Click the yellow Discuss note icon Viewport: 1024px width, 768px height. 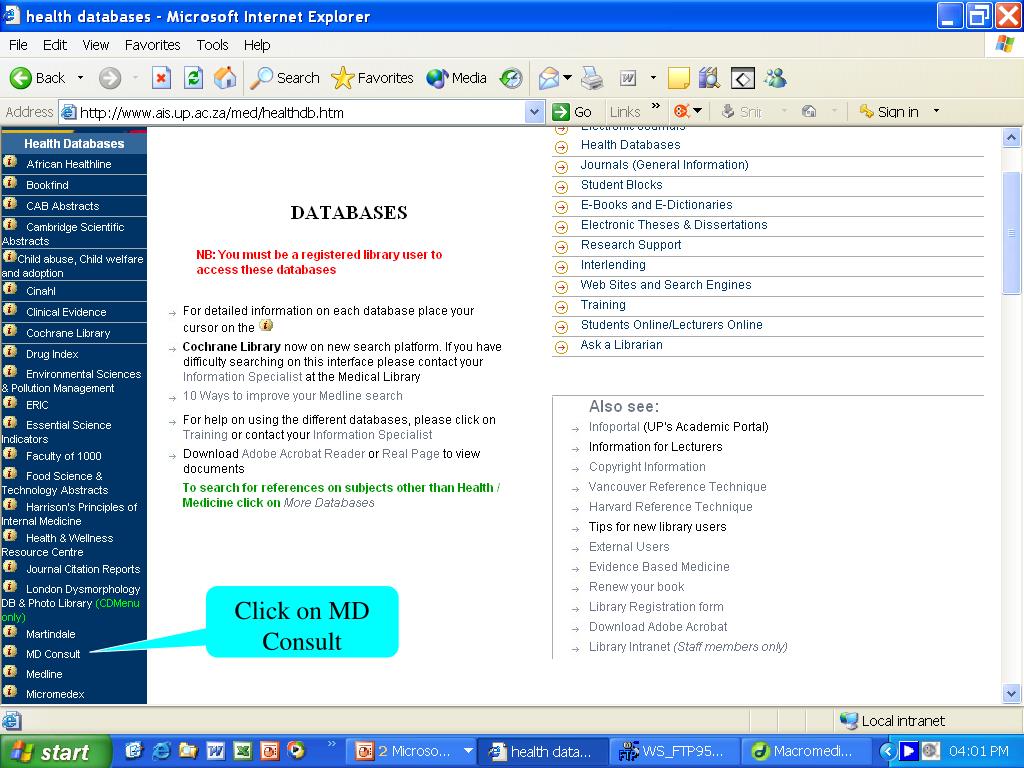(679, 78)
